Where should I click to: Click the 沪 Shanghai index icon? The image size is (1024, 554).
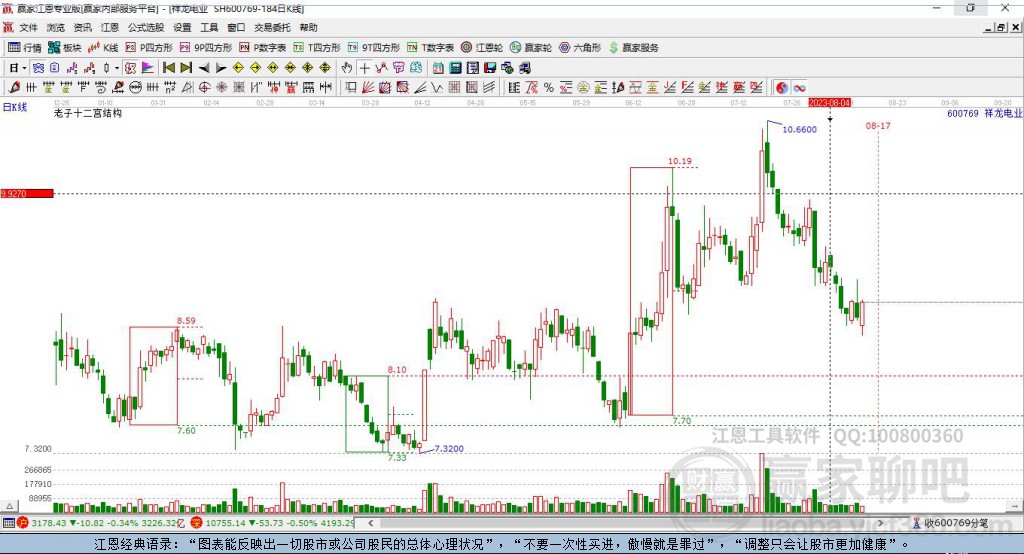tap(23, 523)
